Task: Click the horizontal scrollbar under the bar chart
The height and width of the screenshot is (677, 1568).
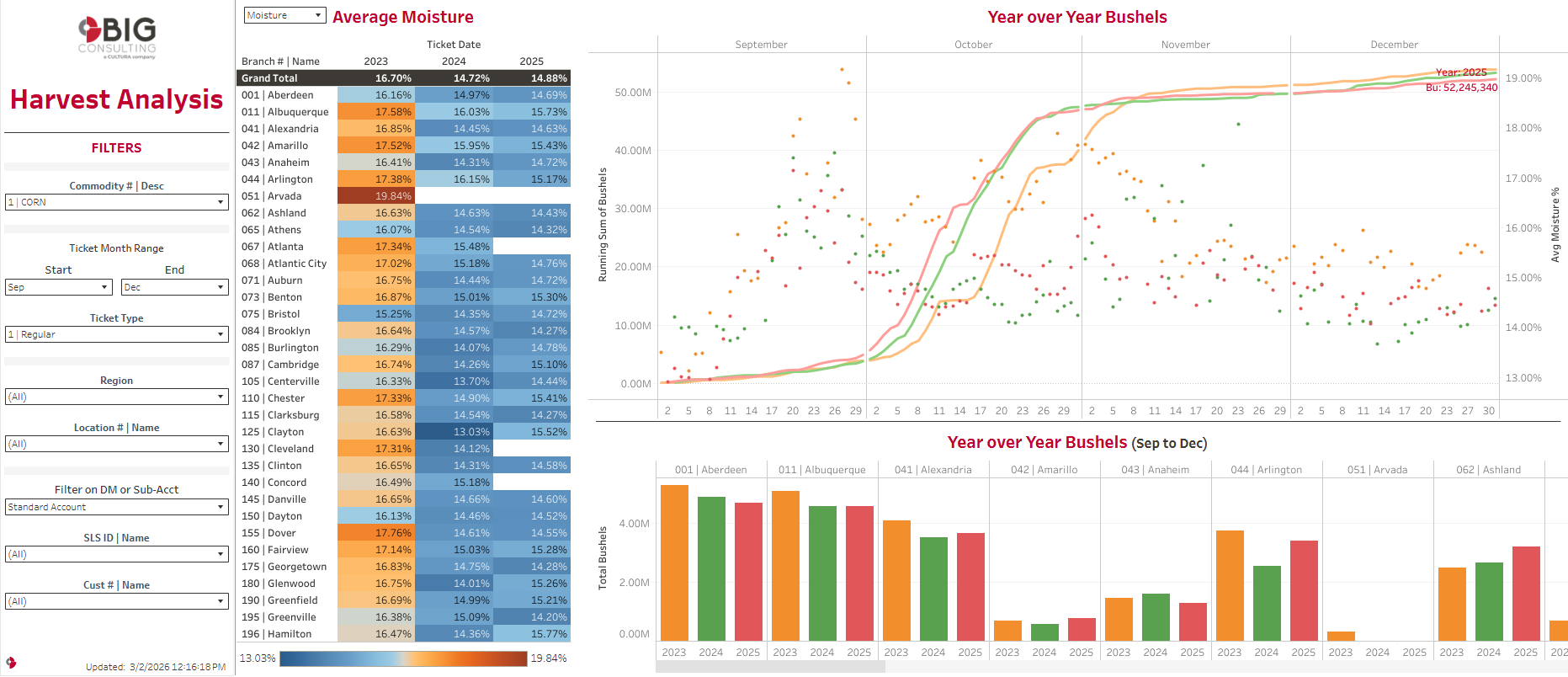Action: (x=770, y=667)
